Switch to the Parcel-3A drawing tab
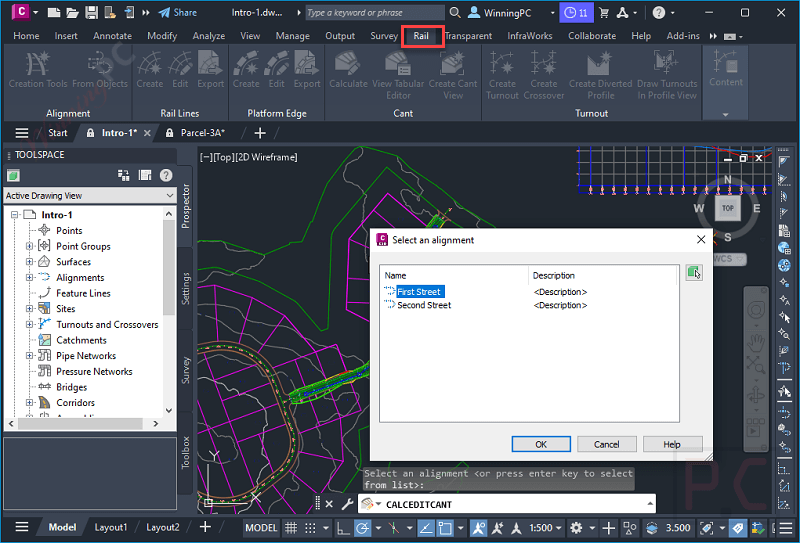The image size is (800, 543). 203,133
